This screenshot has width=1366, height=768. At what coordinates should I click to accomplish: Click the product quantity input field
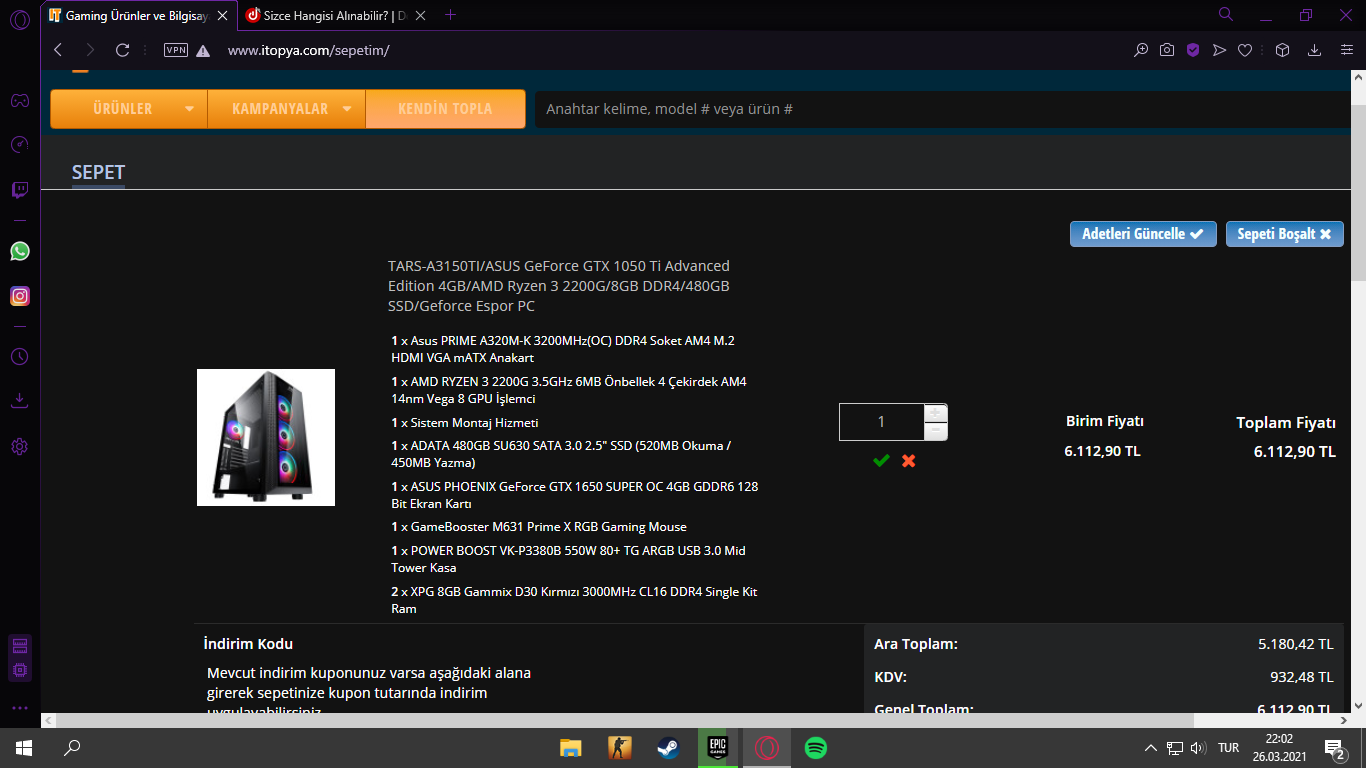pos(881,422)
